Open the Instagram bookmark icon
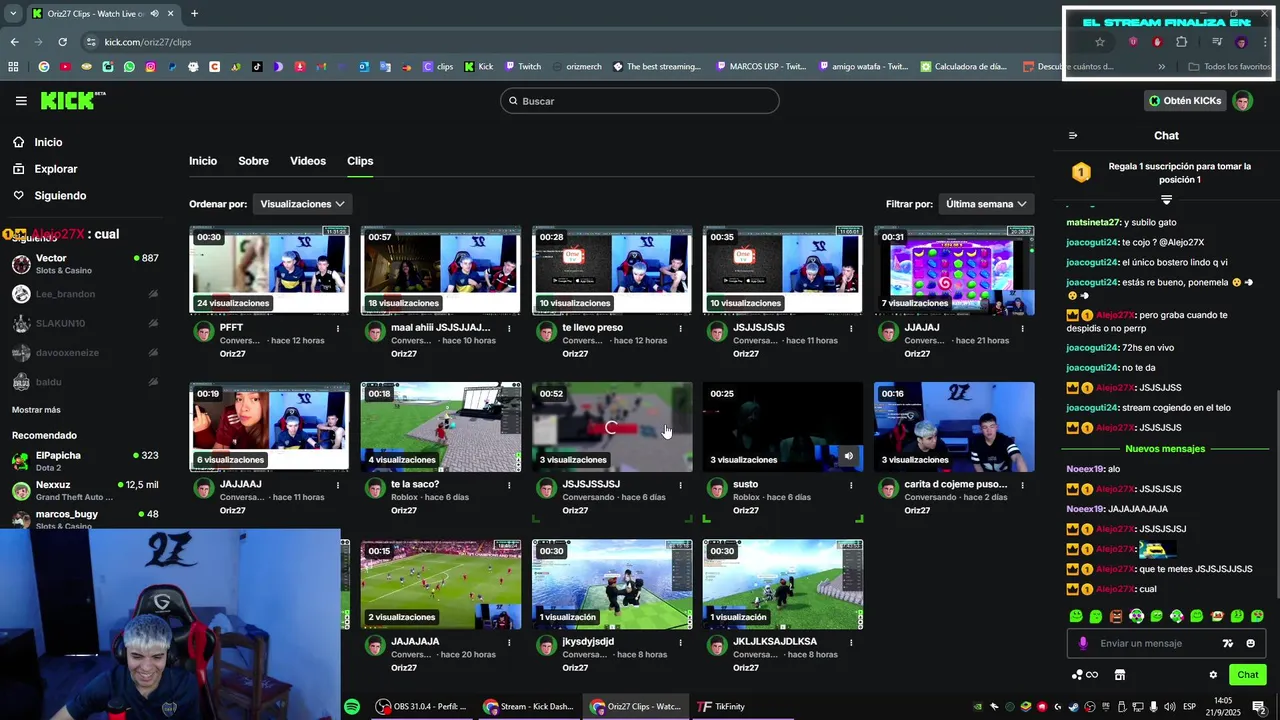1280x720 pixels. click(x=151, y=67)
